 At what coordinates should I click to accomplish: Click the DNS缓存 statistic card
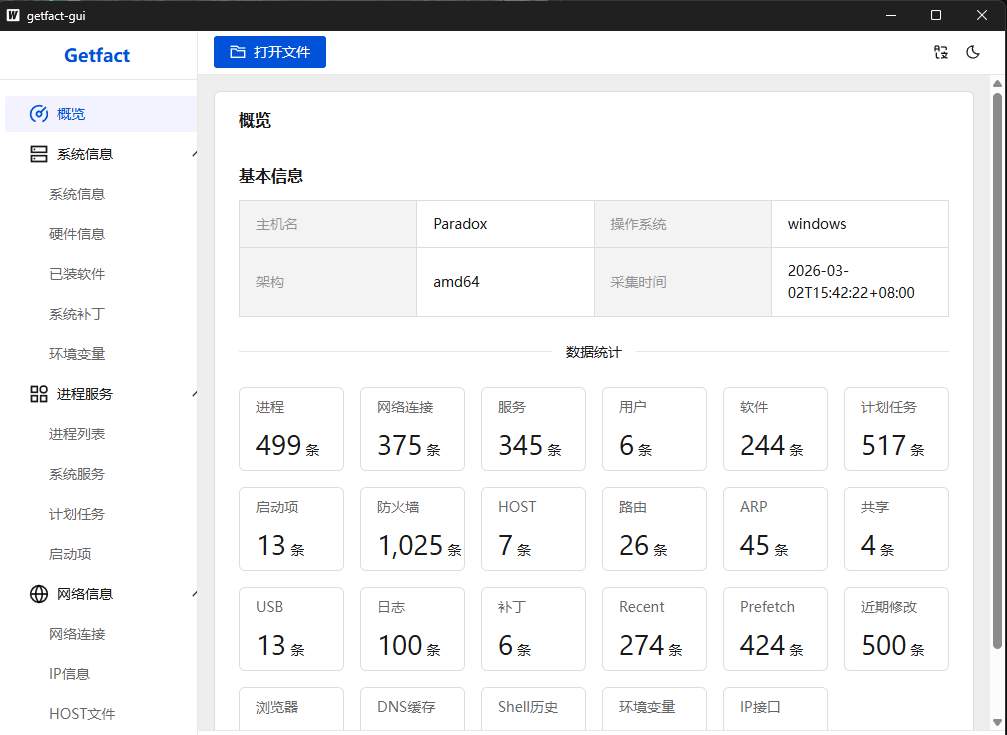(x=412, y=710)
